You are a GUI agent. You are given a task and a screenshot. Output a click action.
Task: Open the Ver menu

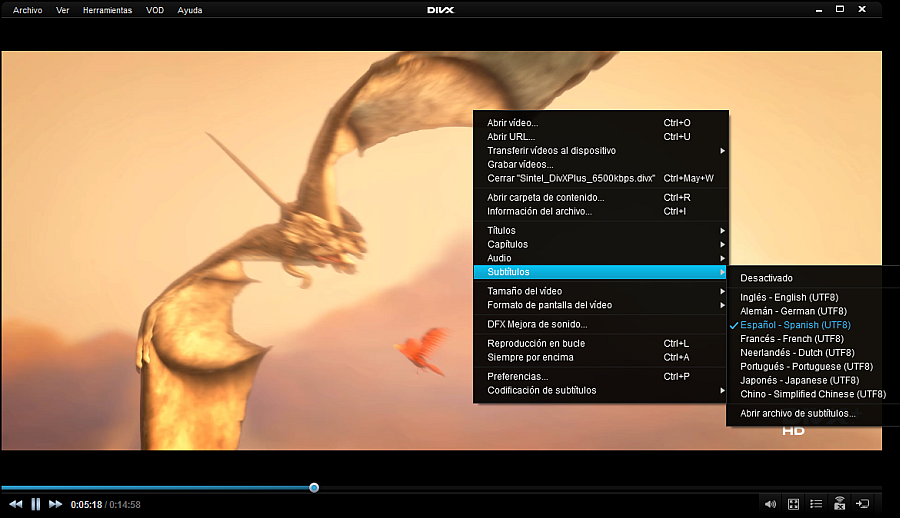tap(63, 10)
